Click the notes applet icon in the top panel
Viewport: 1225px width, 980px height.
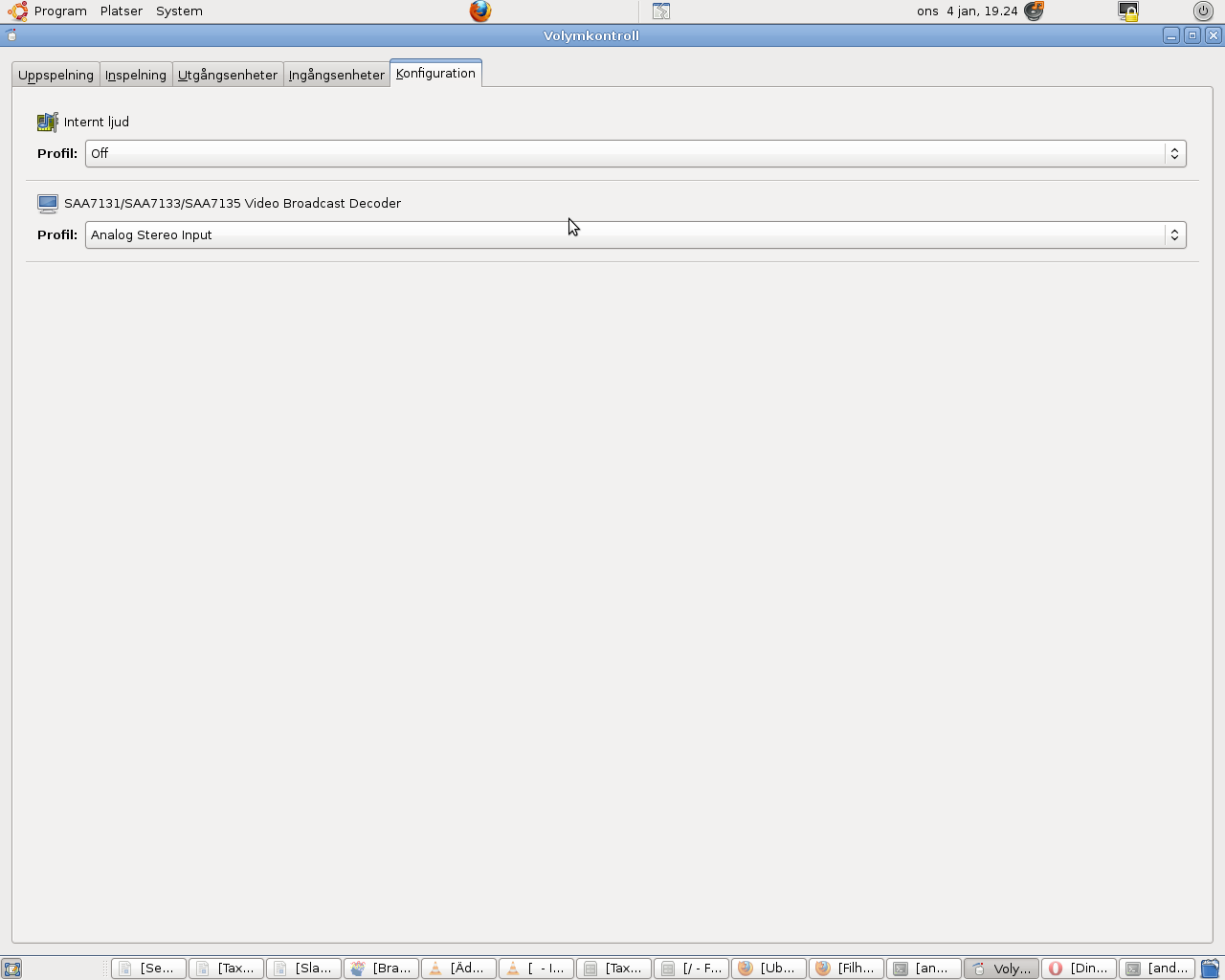(661, 11)
